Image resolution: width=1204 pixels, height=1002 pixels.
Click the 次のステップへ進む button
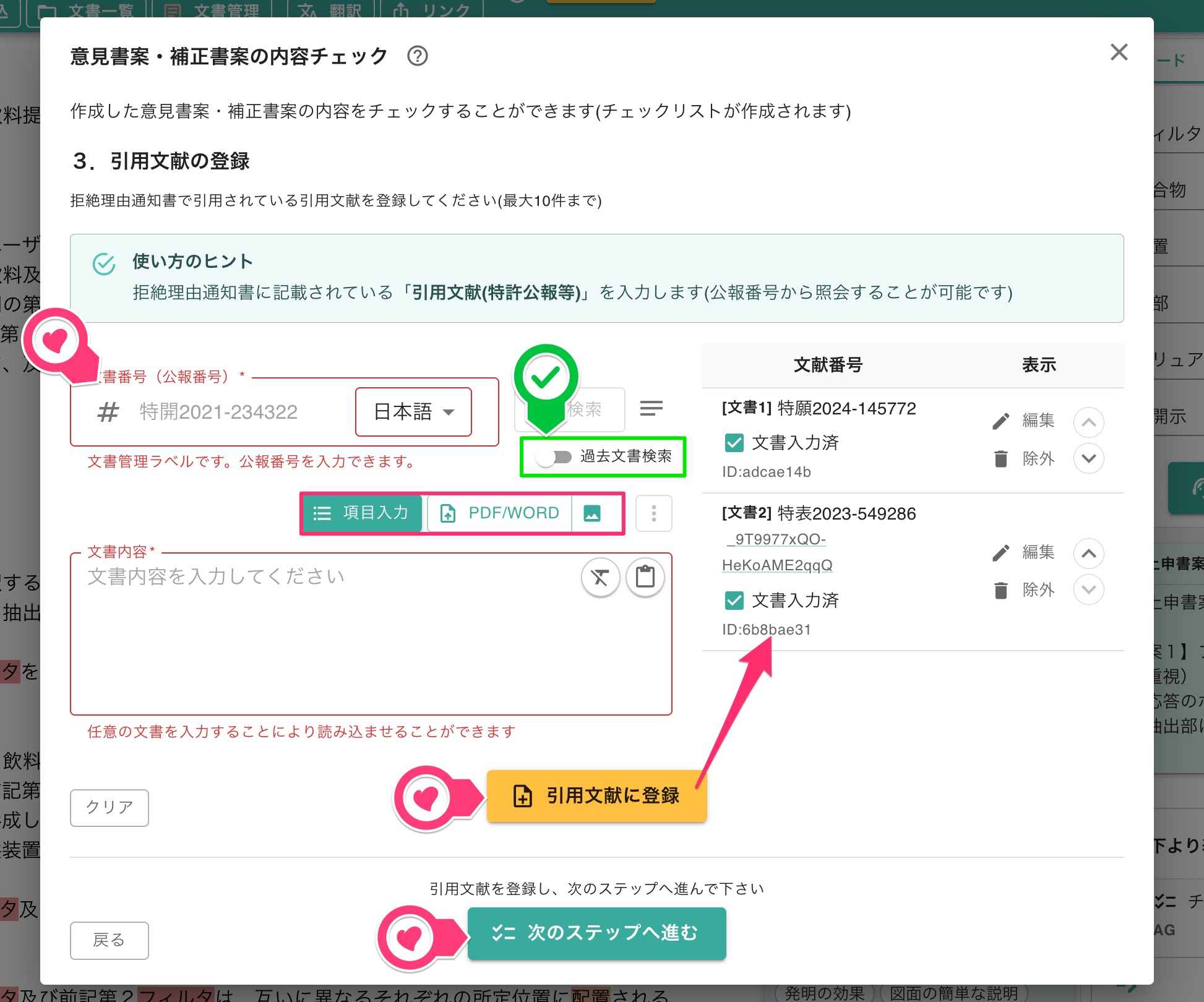pyautogui.click(x=596, y=933)
